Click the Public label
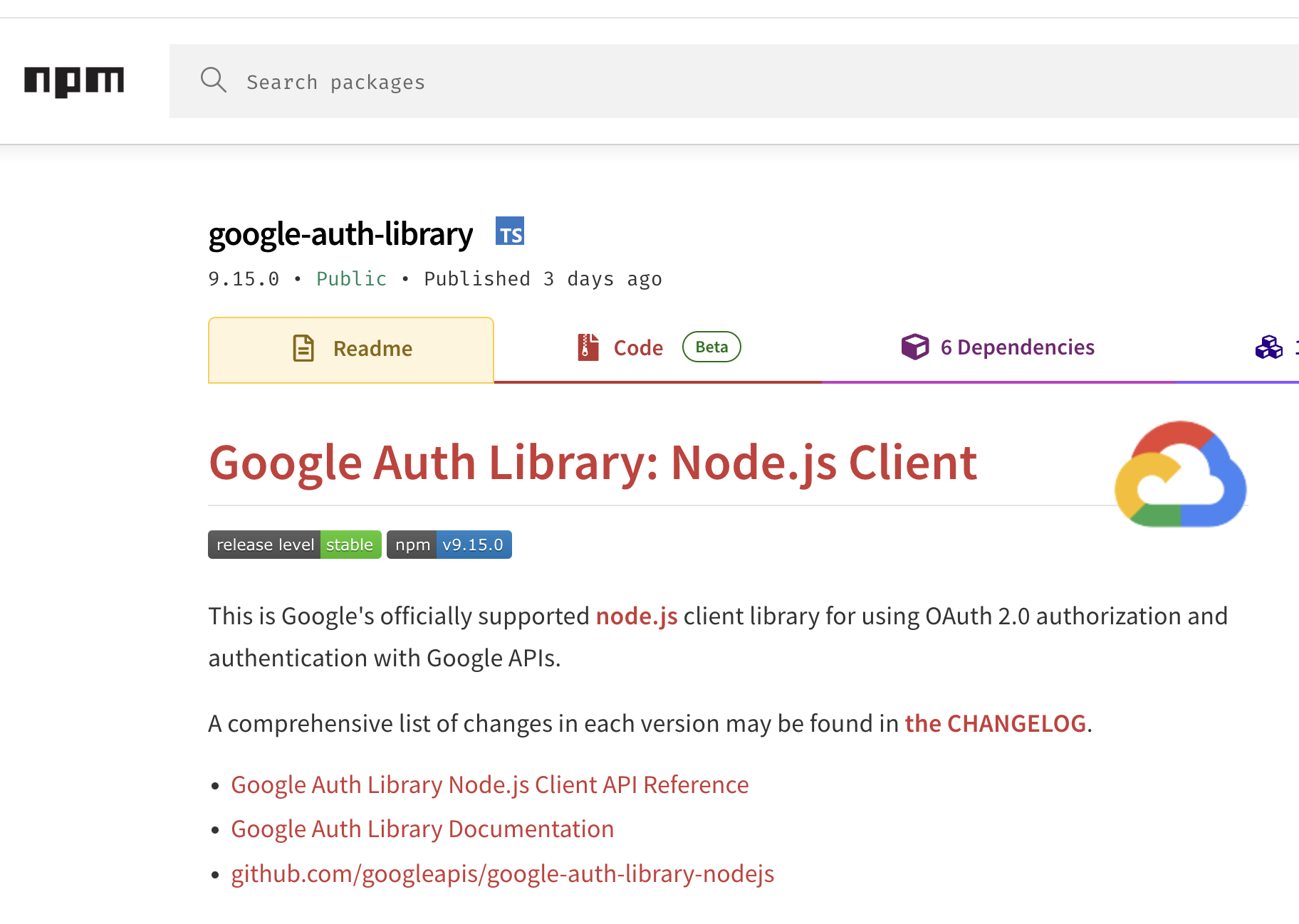The width and height of the screenshot is (1299, 924). coord(352,278)
